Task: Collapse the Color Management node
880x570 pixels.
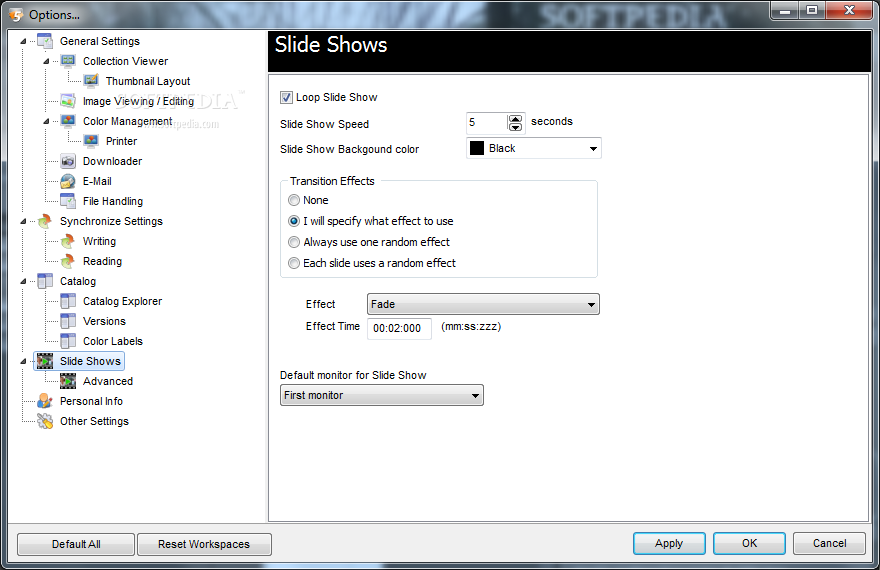Action: tap(47, 121)
